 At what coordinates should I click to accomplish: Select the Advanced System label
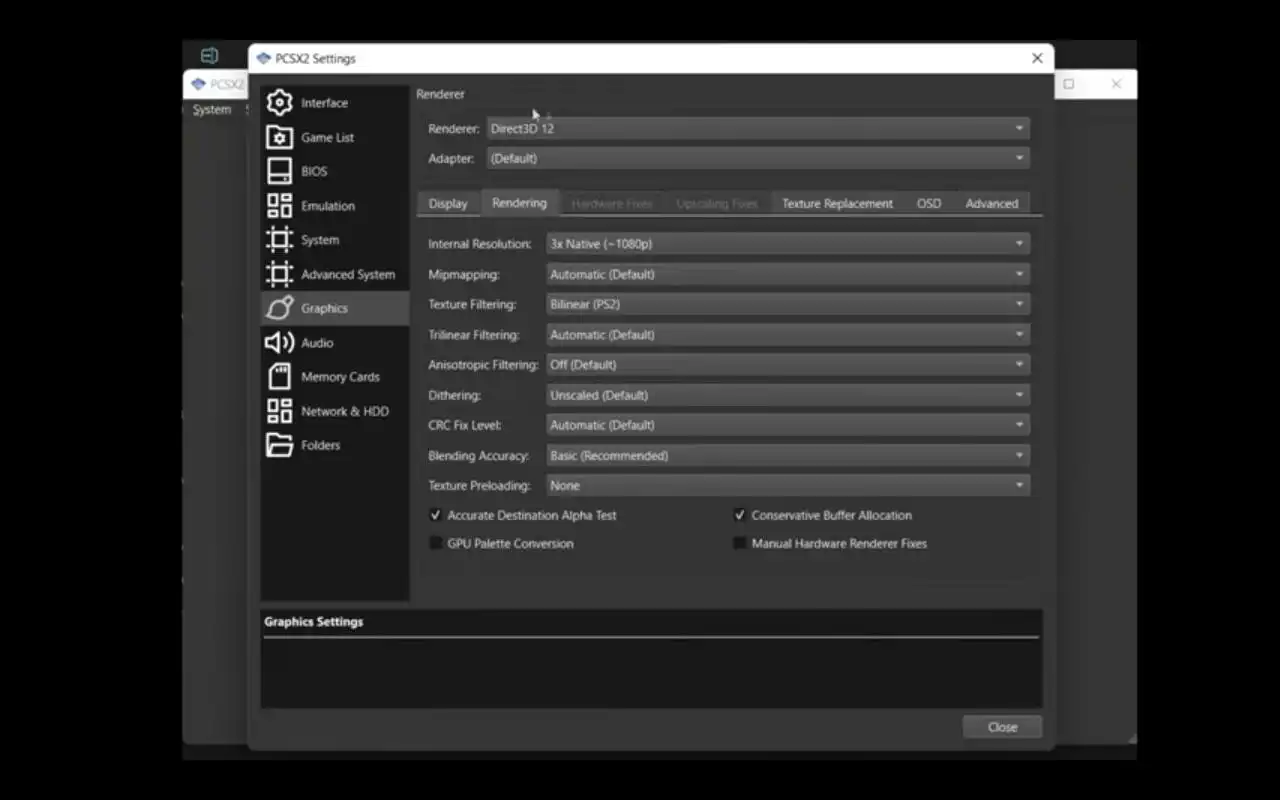[348, 274]
